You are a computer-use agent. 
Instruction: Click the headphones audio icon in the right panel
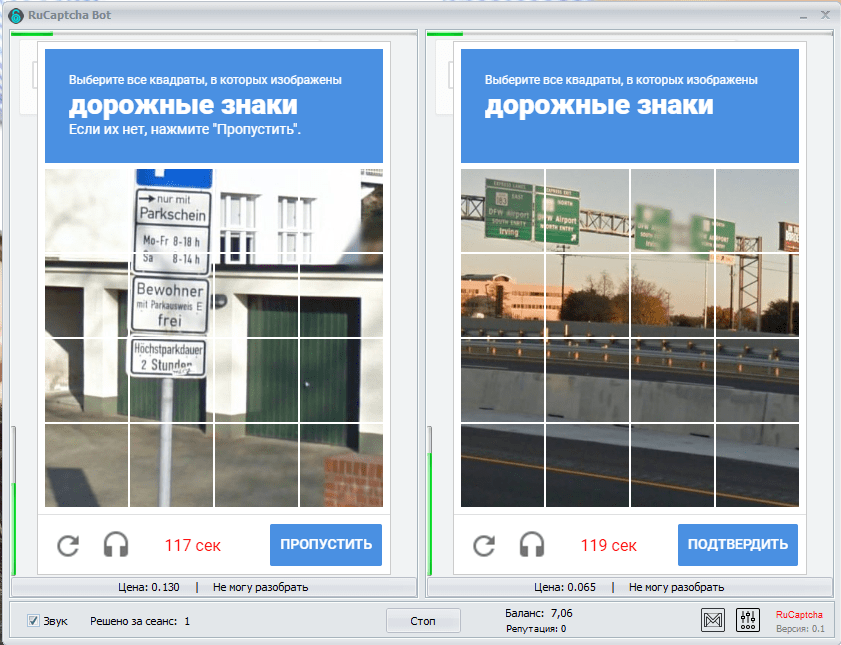click(x=532, y=545)
